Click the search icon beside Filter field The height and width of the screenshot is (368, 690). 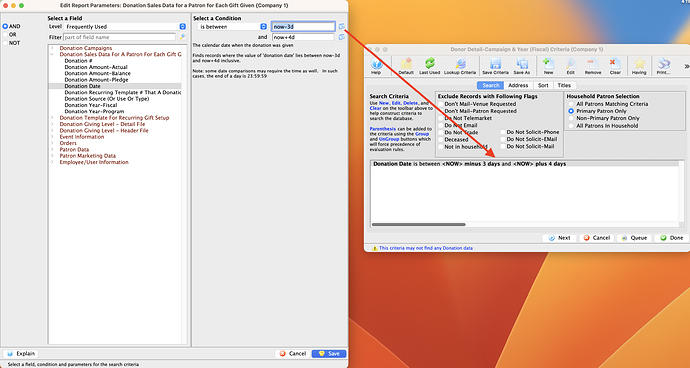coord(182,37)
